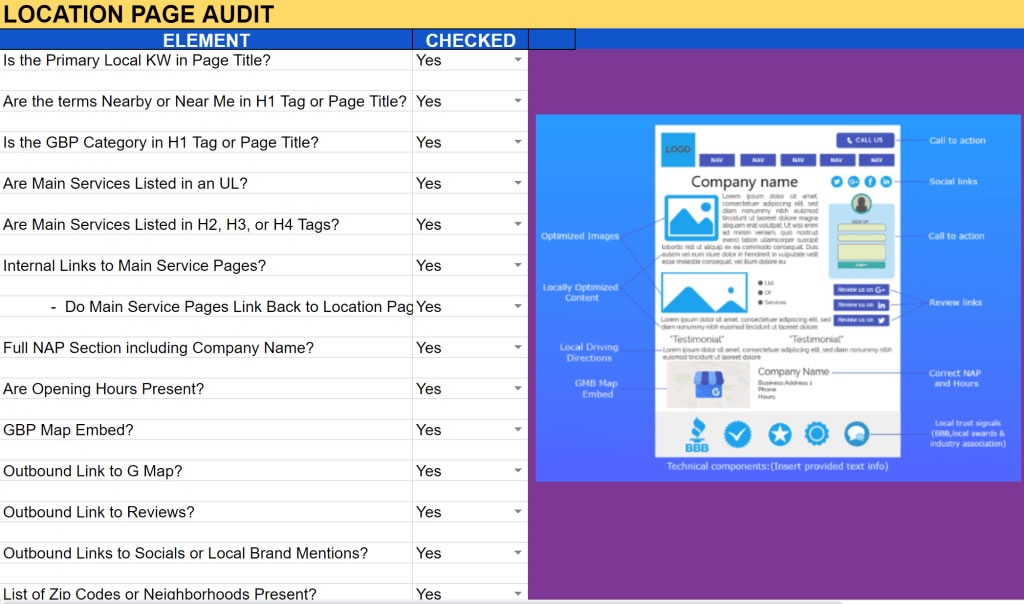
Task: Open dropdown for GBP Map Embed row
Action: (x=518, y=429)
